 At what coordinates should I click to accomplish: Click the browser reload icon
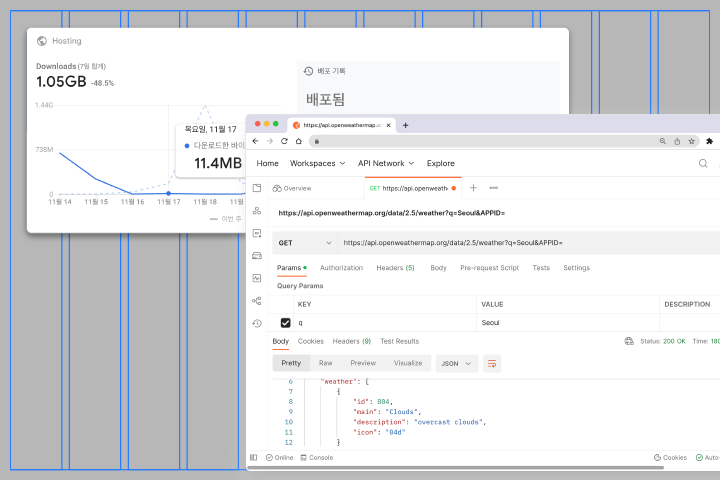pos(284,141)
